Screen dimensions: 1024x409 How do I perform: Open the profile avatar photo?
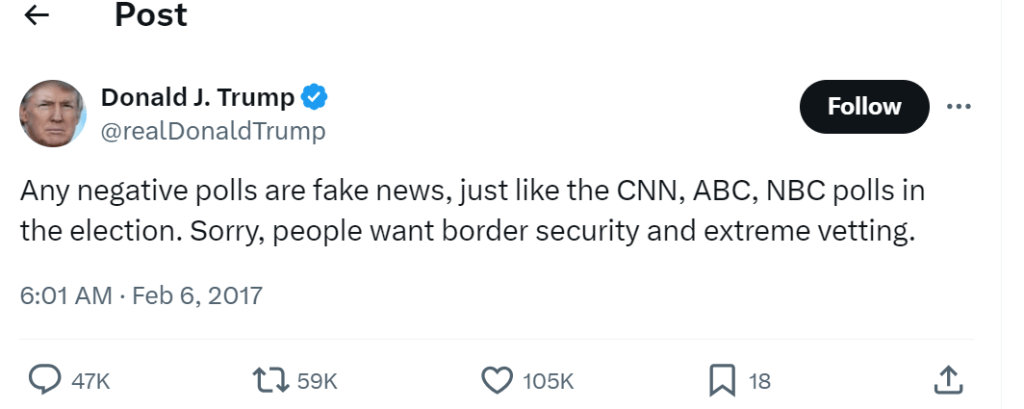(x=52, y=113)
